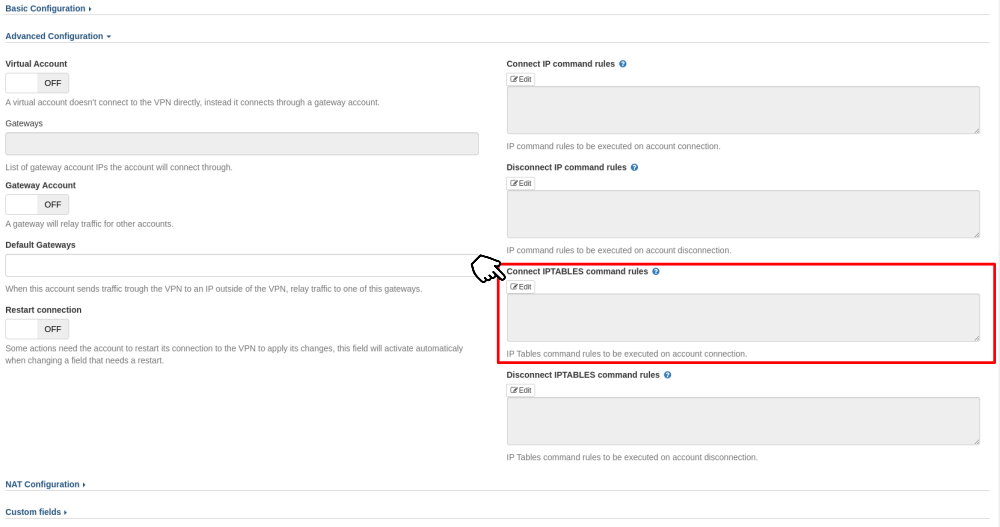Click the Gateways list field

[242, 144]
